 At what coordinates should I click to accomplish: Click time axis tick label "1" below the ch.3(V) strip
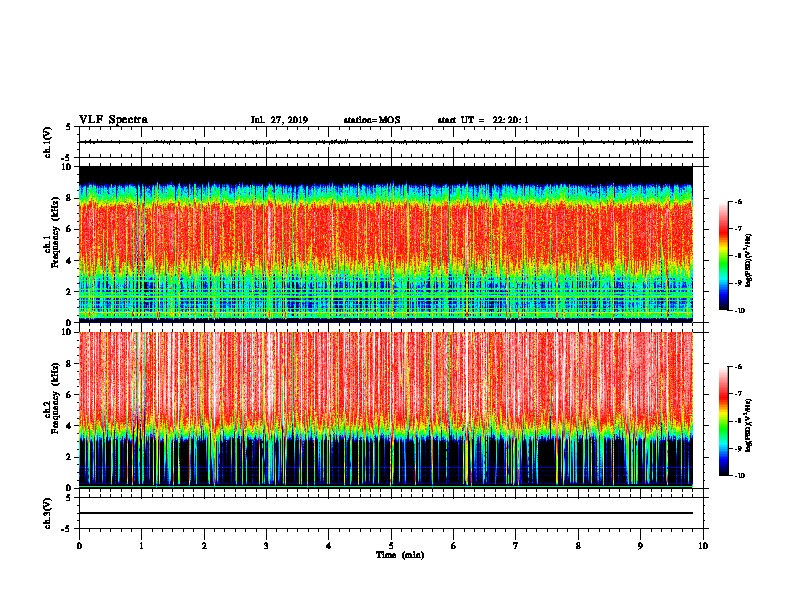141,546
